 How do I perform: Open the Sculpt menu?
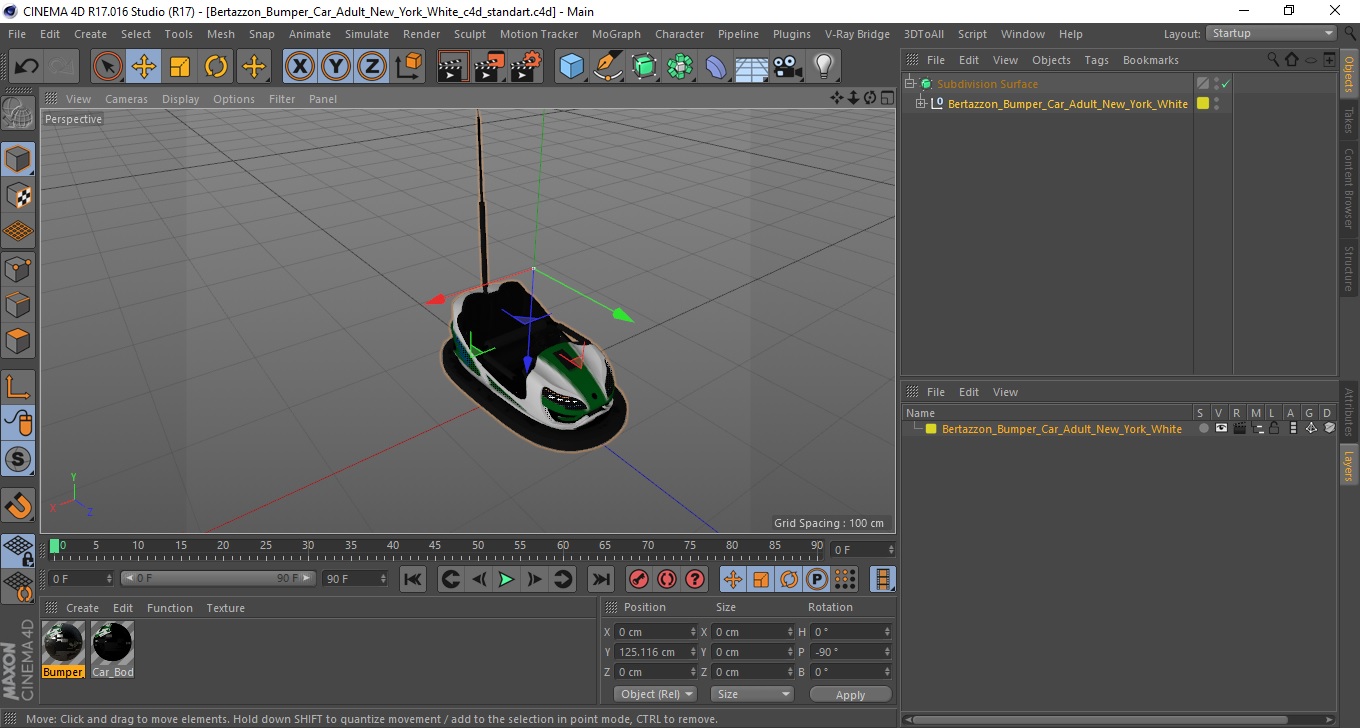pyautogui.click(x=469, y=34)
